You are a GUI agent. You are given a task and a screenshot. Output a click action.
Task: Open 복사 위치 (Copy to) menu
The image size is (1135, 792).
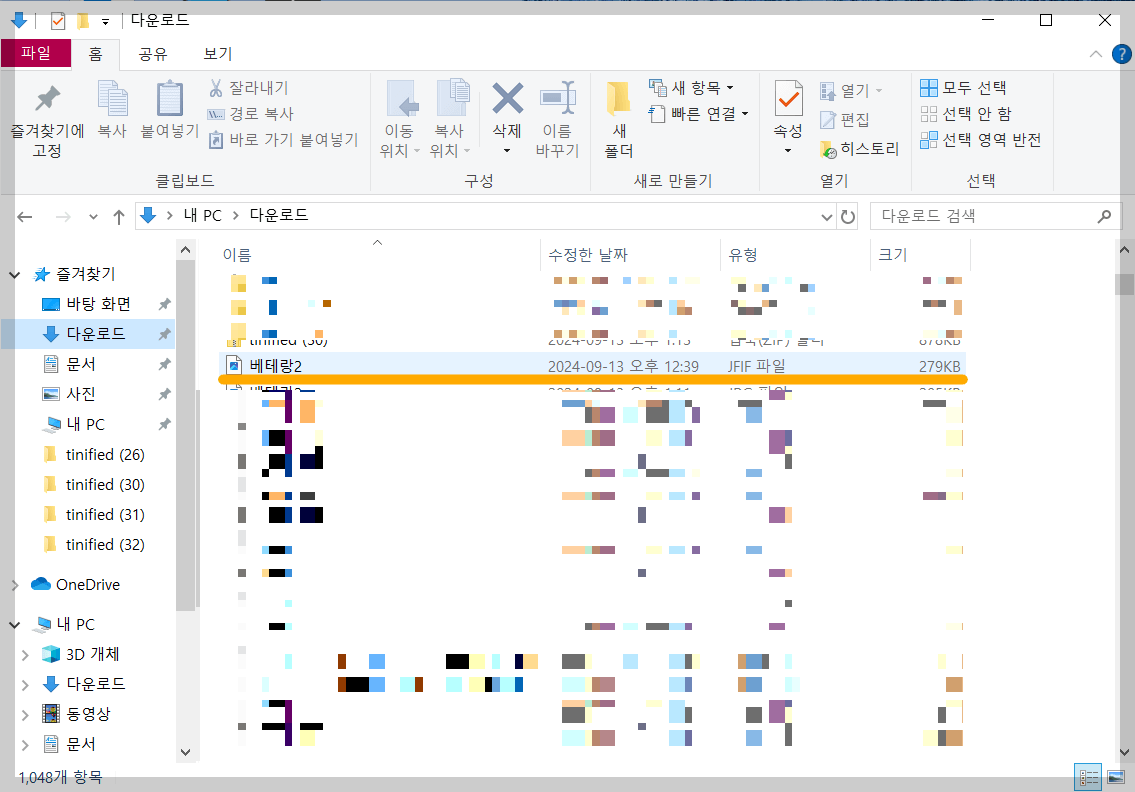point(450,119)
